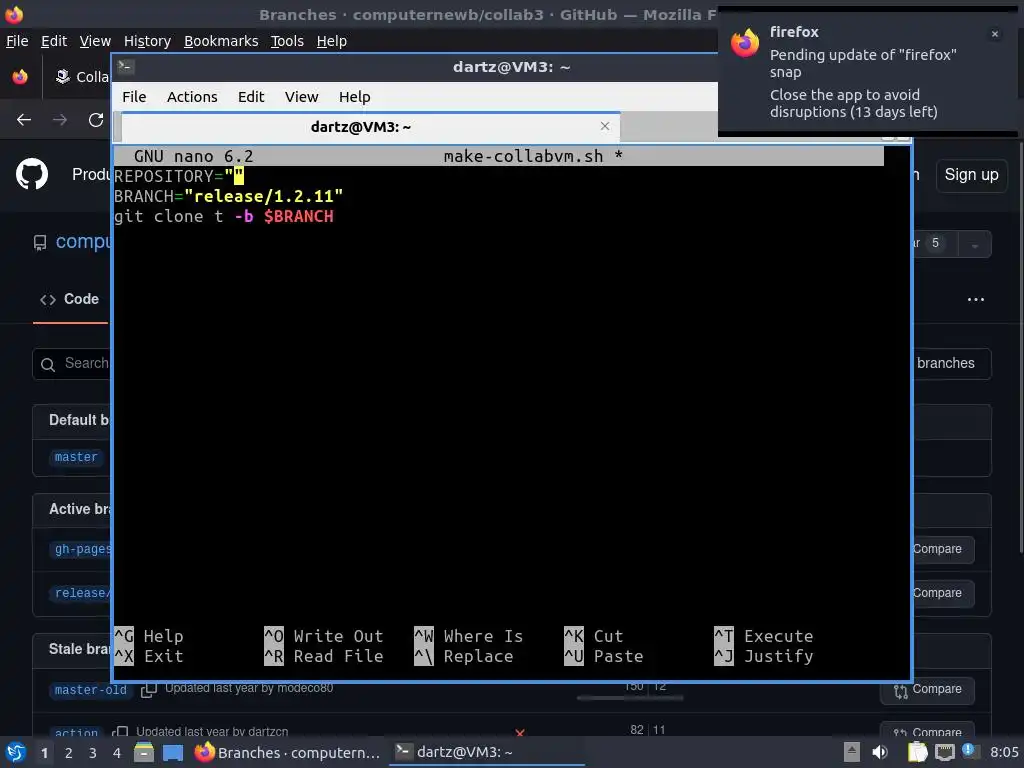Click copy icon beside action branch
The width and height of the screenshot is (1024, 768).
pos(119,732)
